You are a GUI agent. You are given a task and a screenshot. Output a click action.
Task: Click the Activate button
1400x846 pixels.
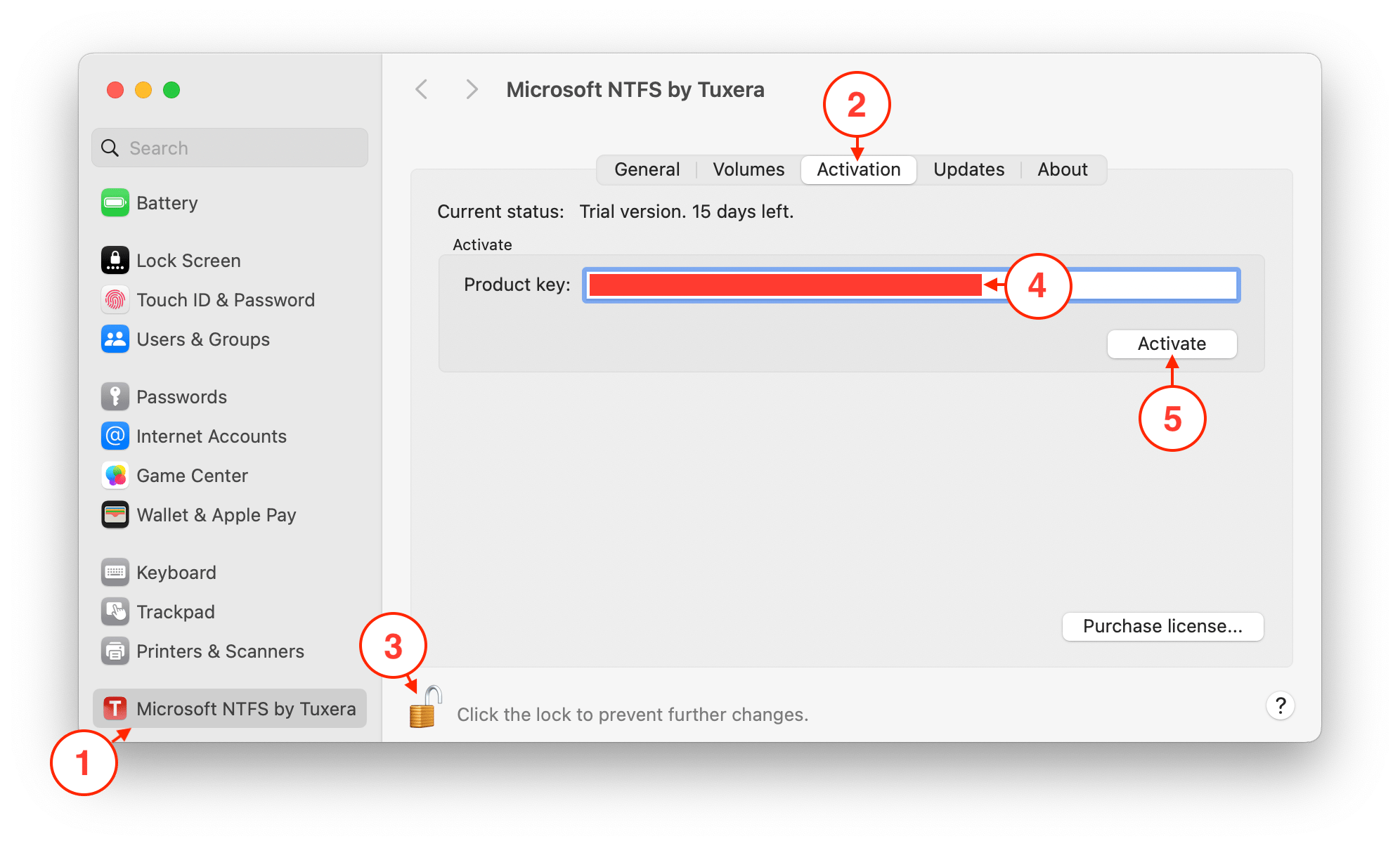point(1172,344)
